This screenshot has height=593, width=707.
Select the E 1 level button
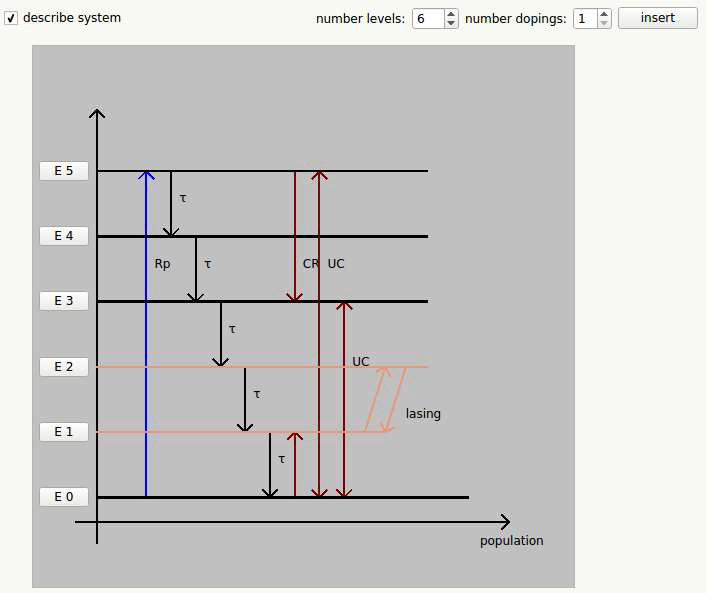click(64, 432)
